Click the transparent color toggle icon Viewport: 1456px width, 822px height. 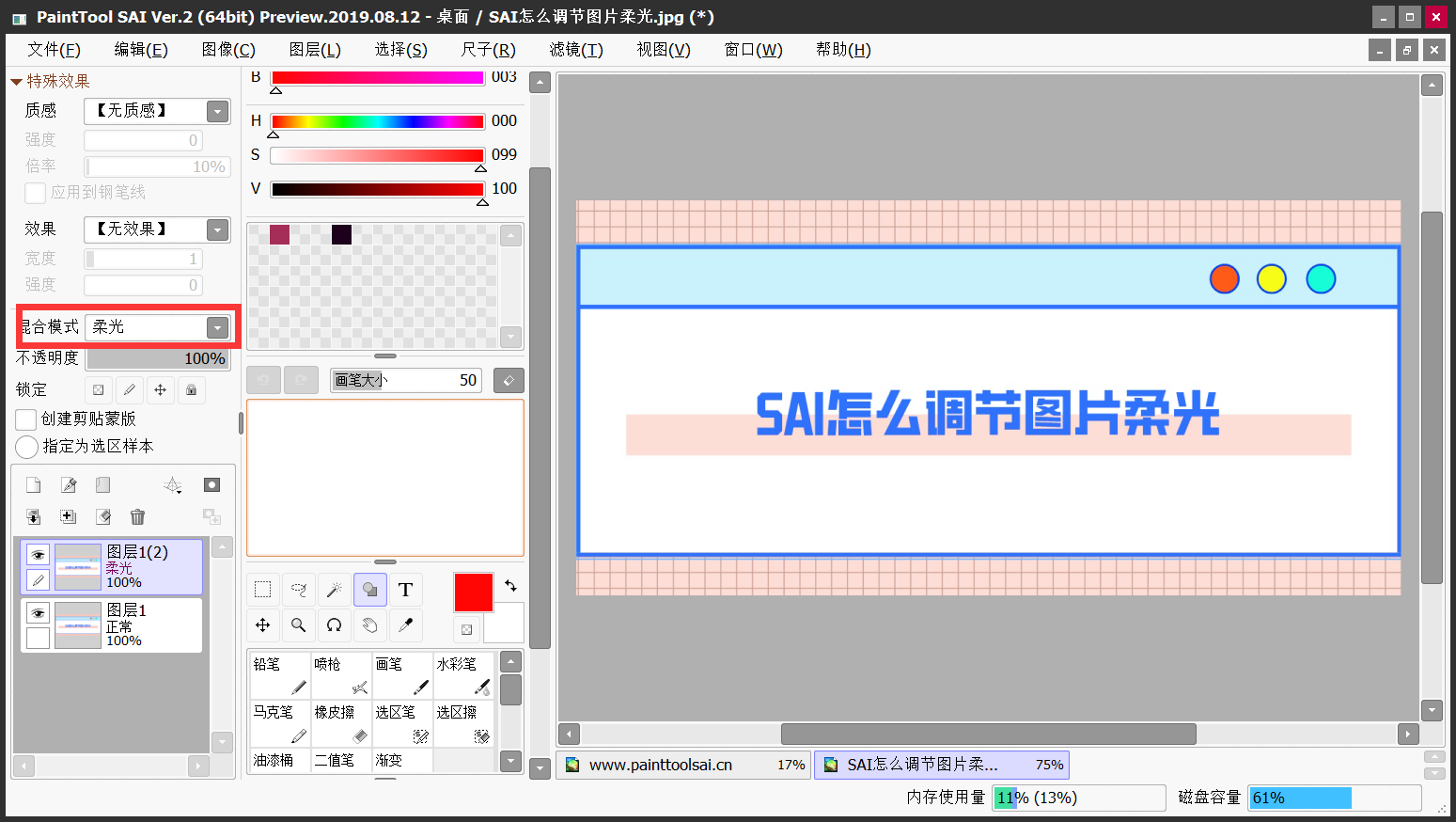[466, 629]
